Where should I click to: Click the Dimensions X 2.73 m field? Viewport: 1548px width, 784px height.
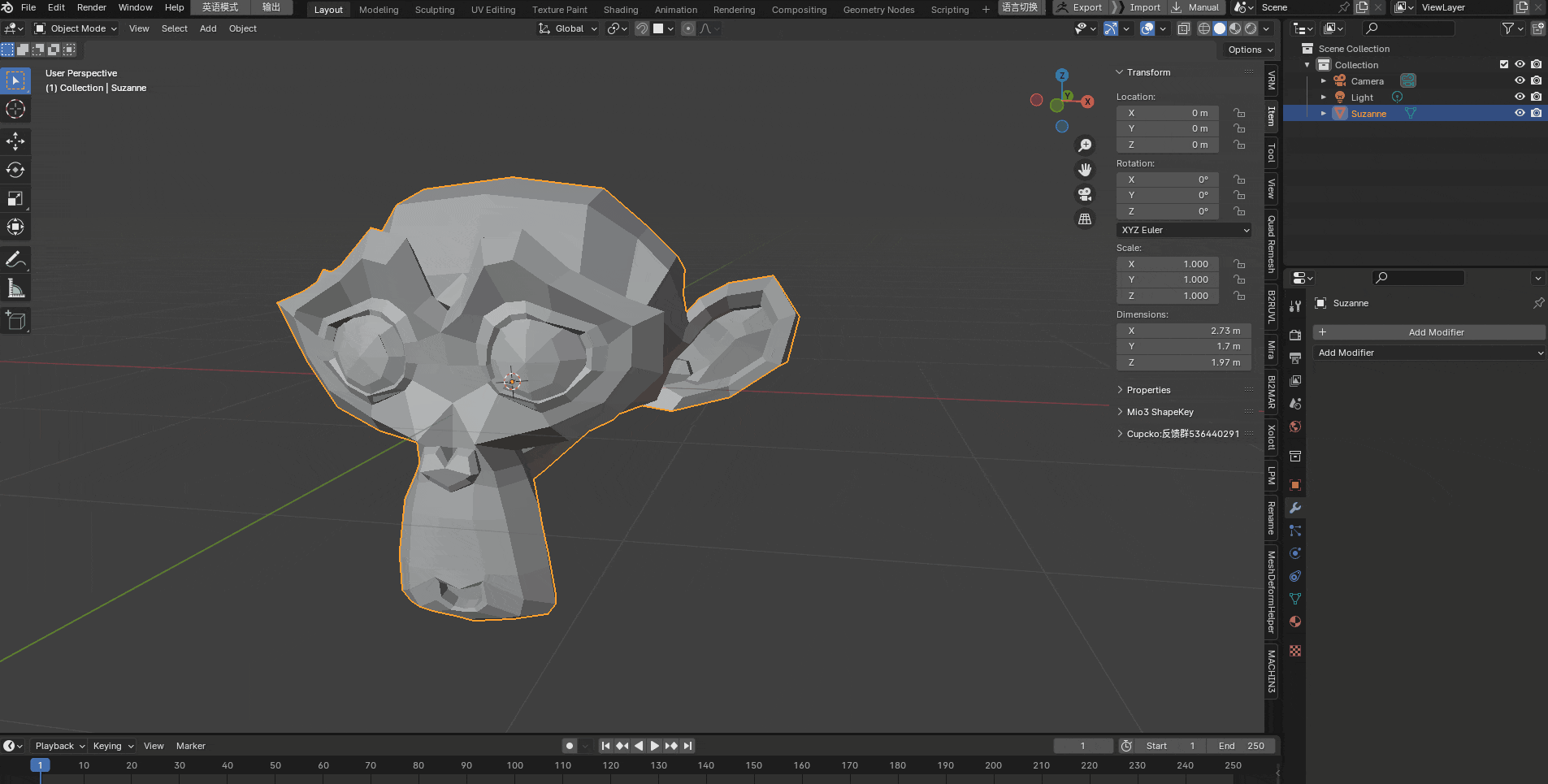tap(1185, 331)
